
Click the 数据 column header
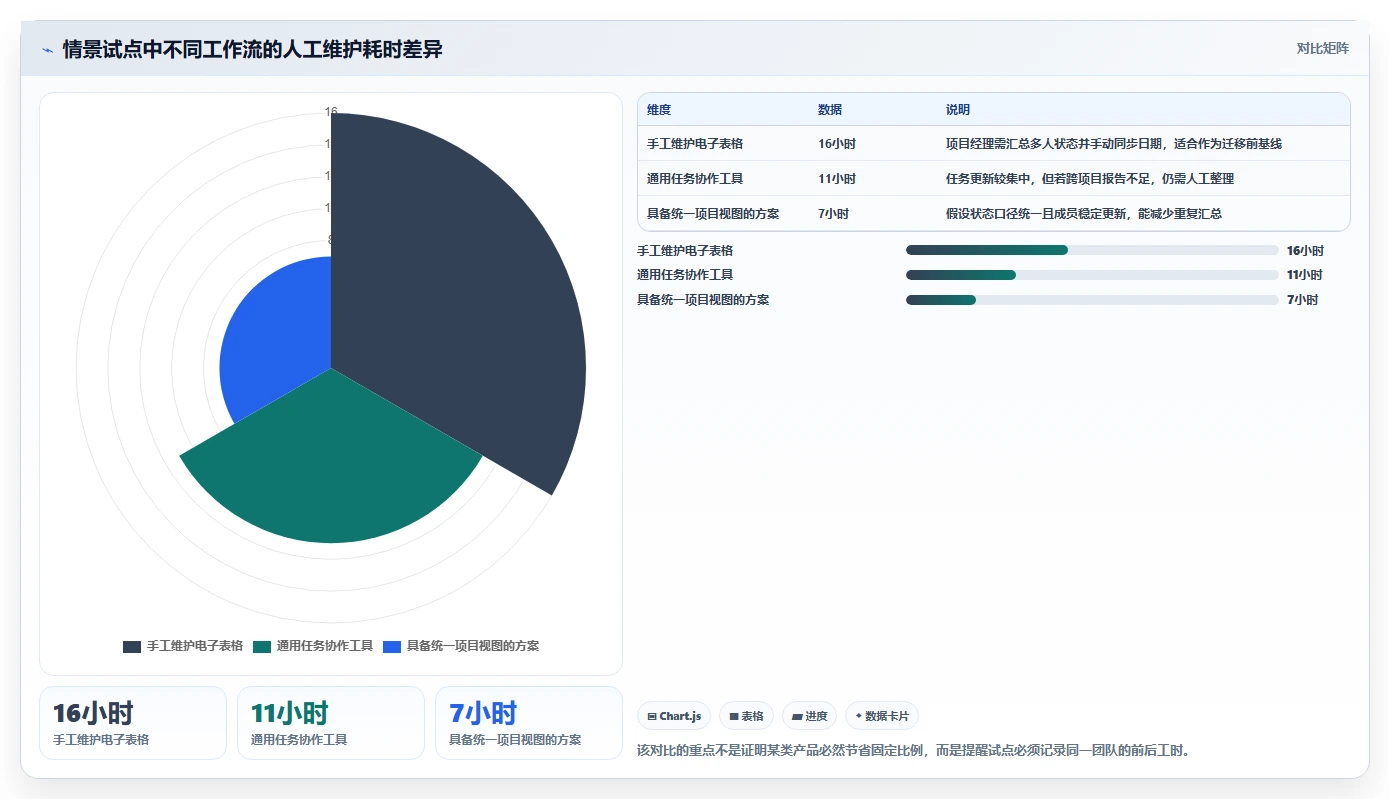[830, 110]
